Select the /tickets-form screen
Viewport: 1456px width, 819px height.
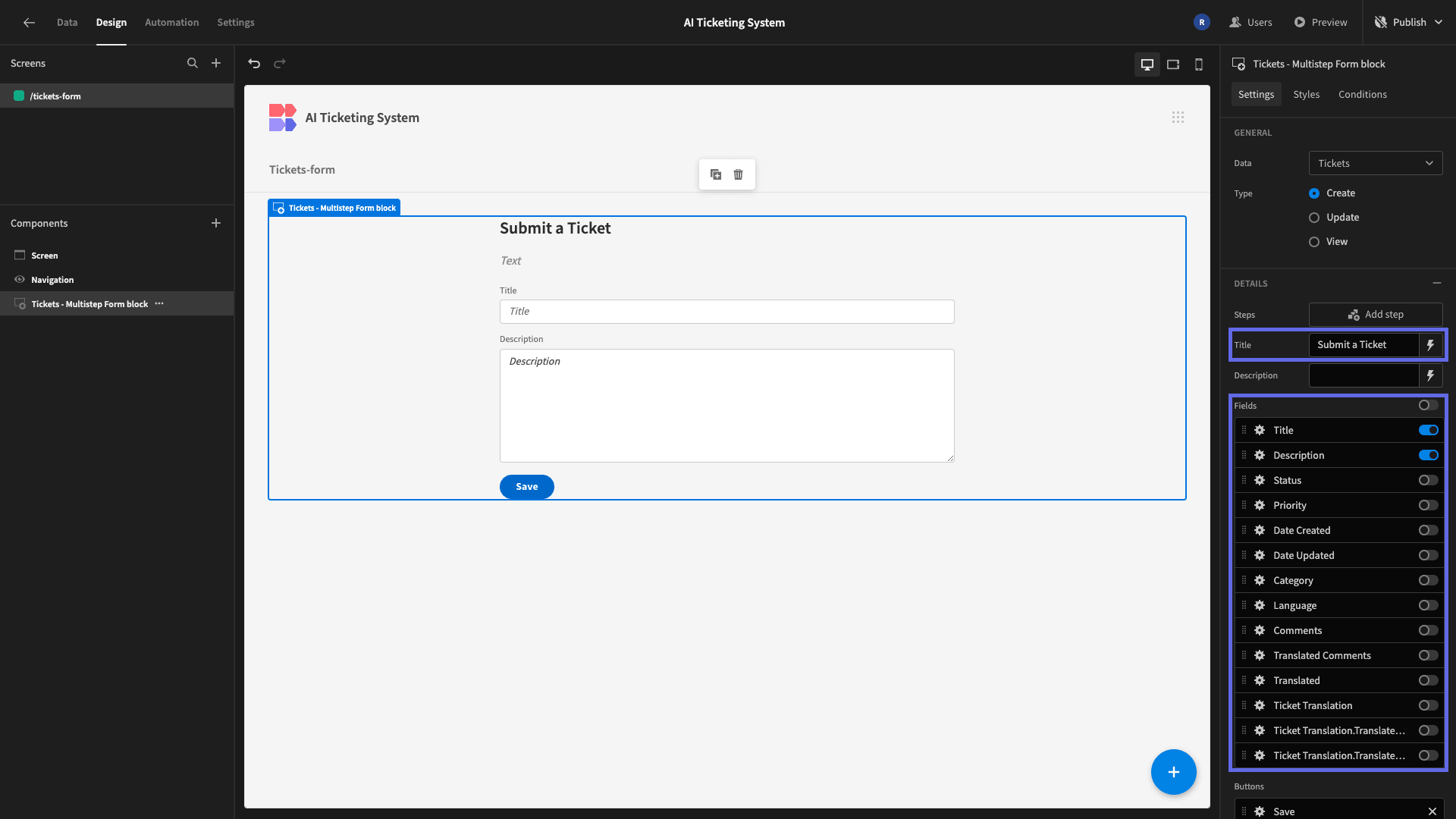117,96
